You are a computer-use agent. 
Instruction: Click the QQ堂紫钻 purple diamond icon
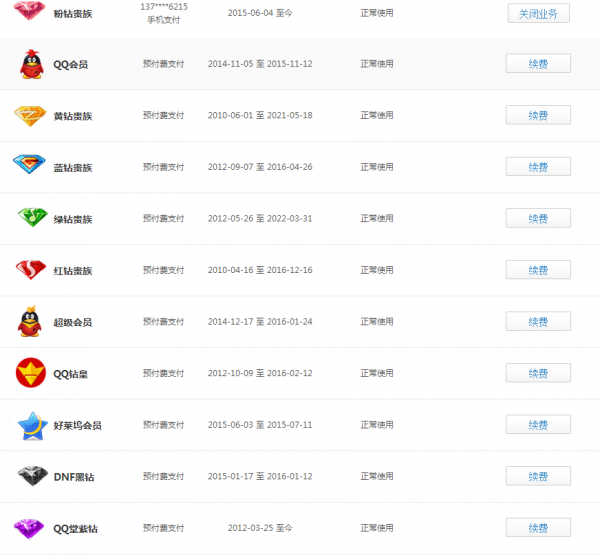pyautogui.click(x=29, y=528)
